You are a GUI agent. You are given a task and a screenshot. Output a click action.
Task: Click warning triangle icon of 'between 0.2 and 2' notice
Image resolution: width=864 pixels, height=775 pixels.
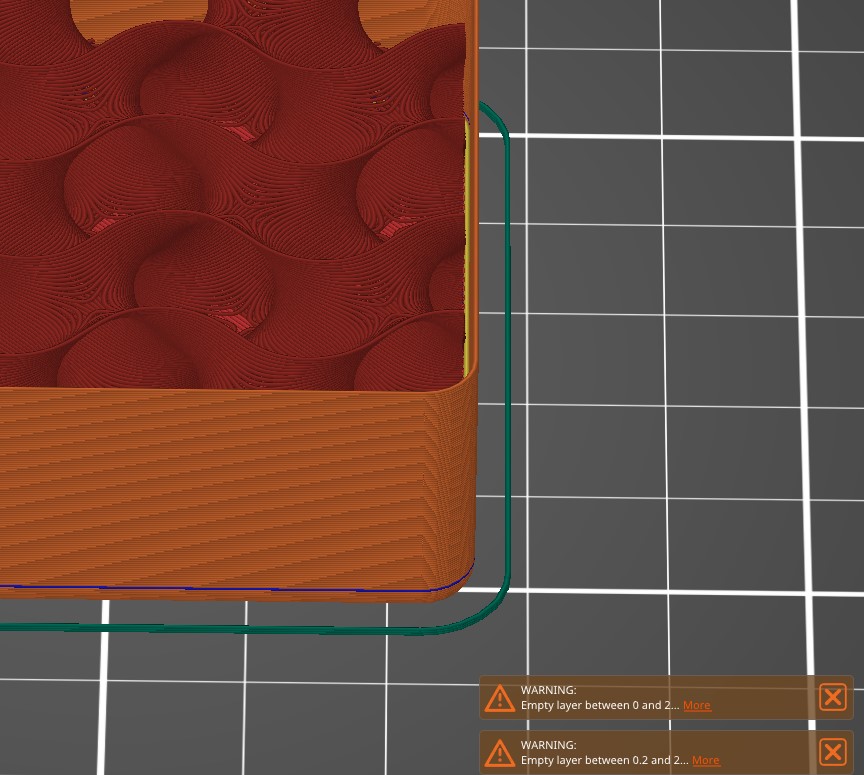point(500,753)
